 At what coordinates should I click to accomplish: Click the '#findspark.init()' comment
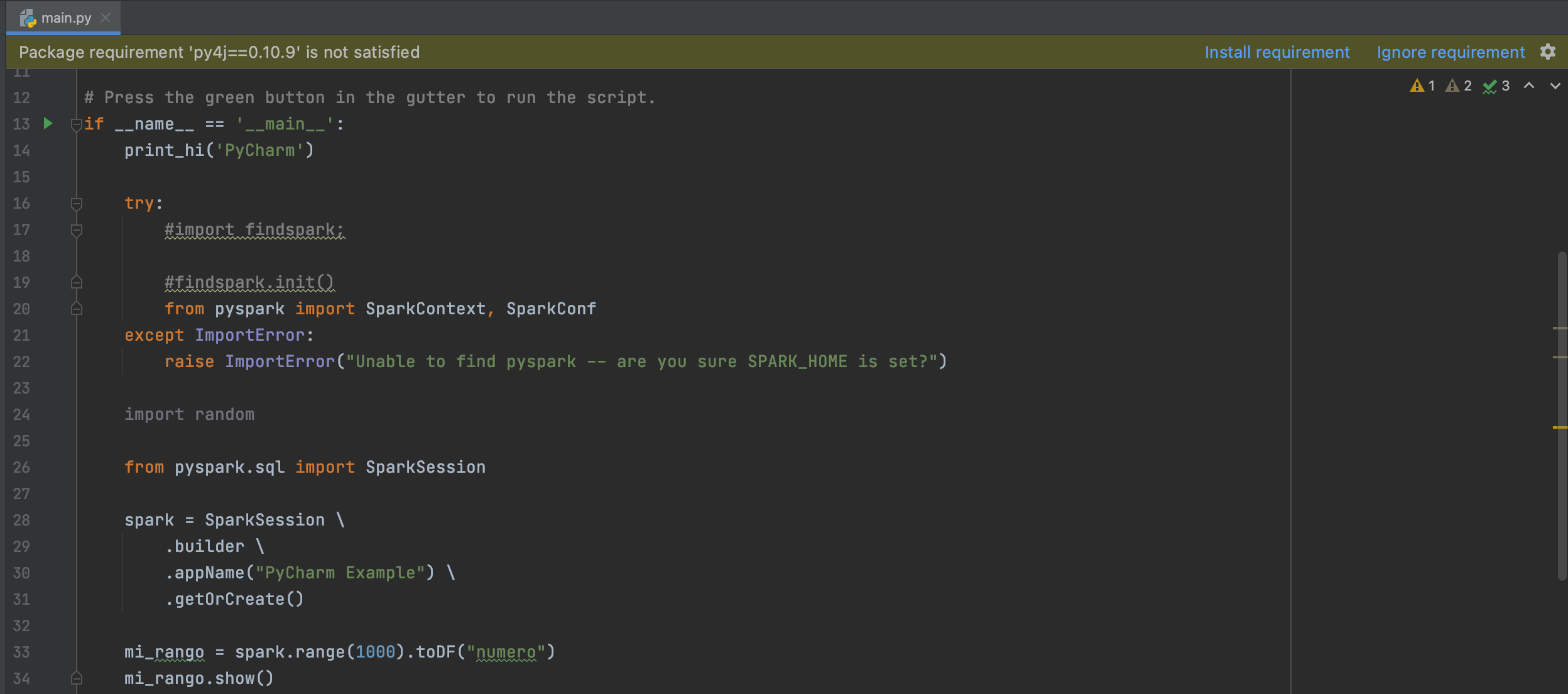tap(249, 283)
